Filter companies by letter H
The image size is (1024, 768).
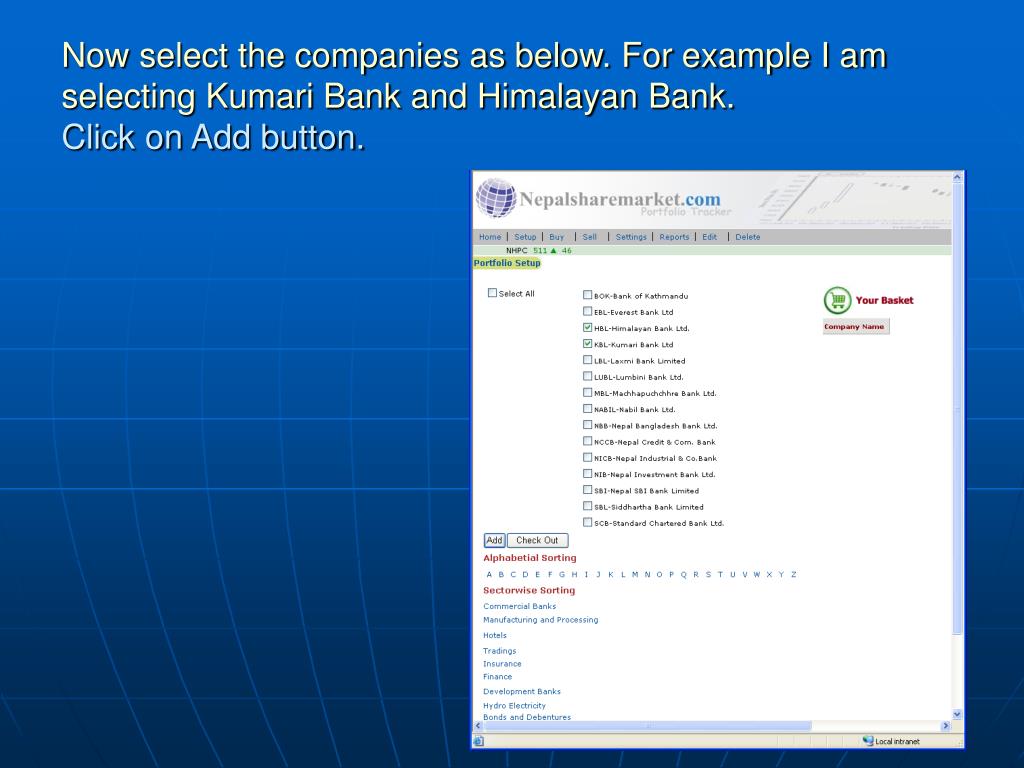click(x=574, y=575)
